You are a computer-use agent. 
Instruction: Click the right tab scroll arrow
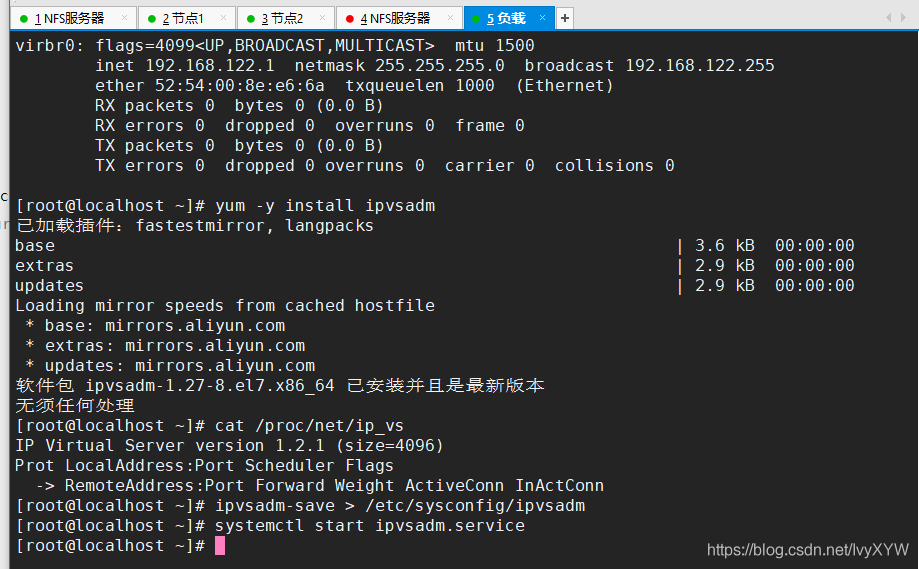click(903, 18)
